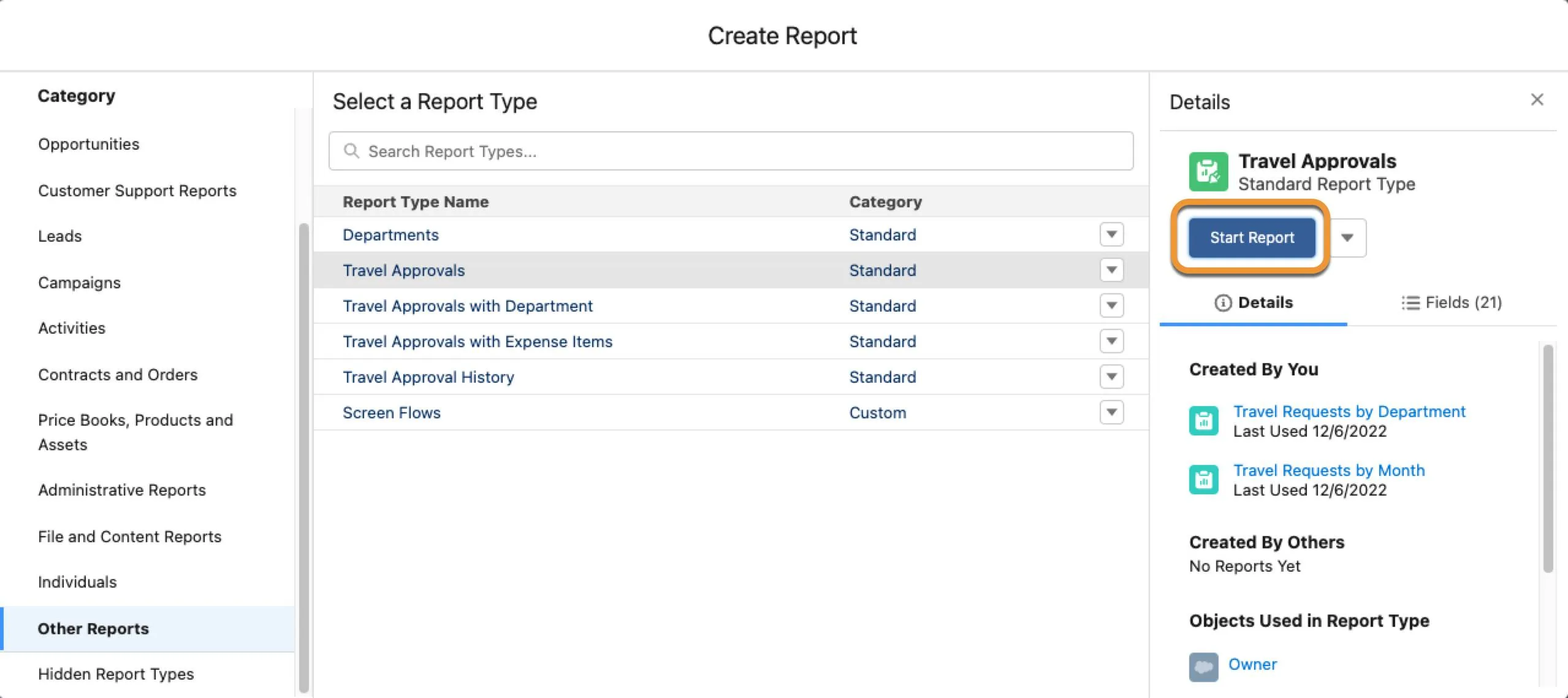Open Travel Requests by Department report link
The height and width of the screenshot is (698, 1568).
coord(1350,411)
